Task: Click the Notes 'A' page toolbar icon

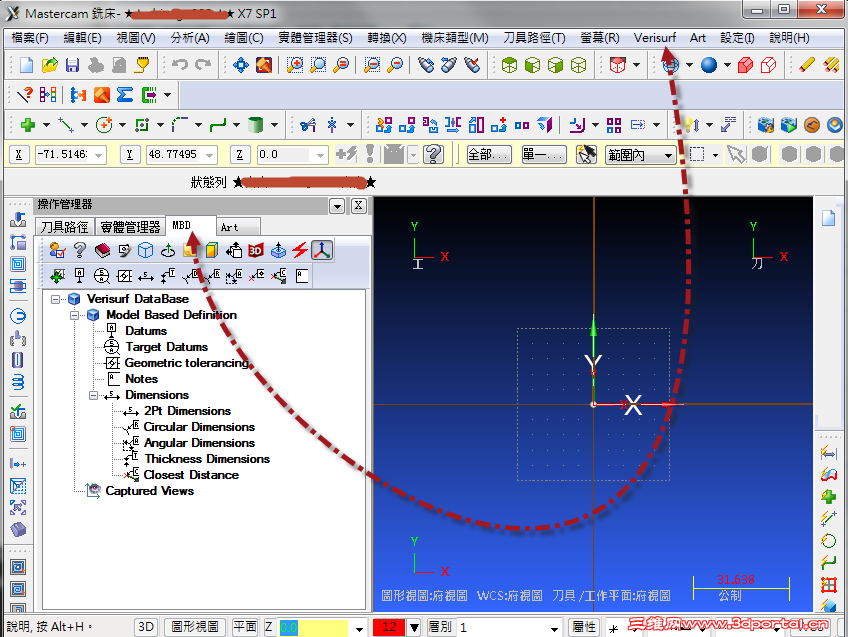Action: coord(302,276)
